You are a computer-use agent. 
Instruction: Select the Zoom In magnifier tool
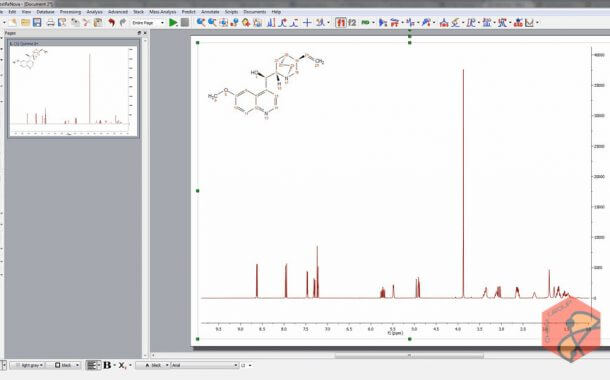coord(201,23)
